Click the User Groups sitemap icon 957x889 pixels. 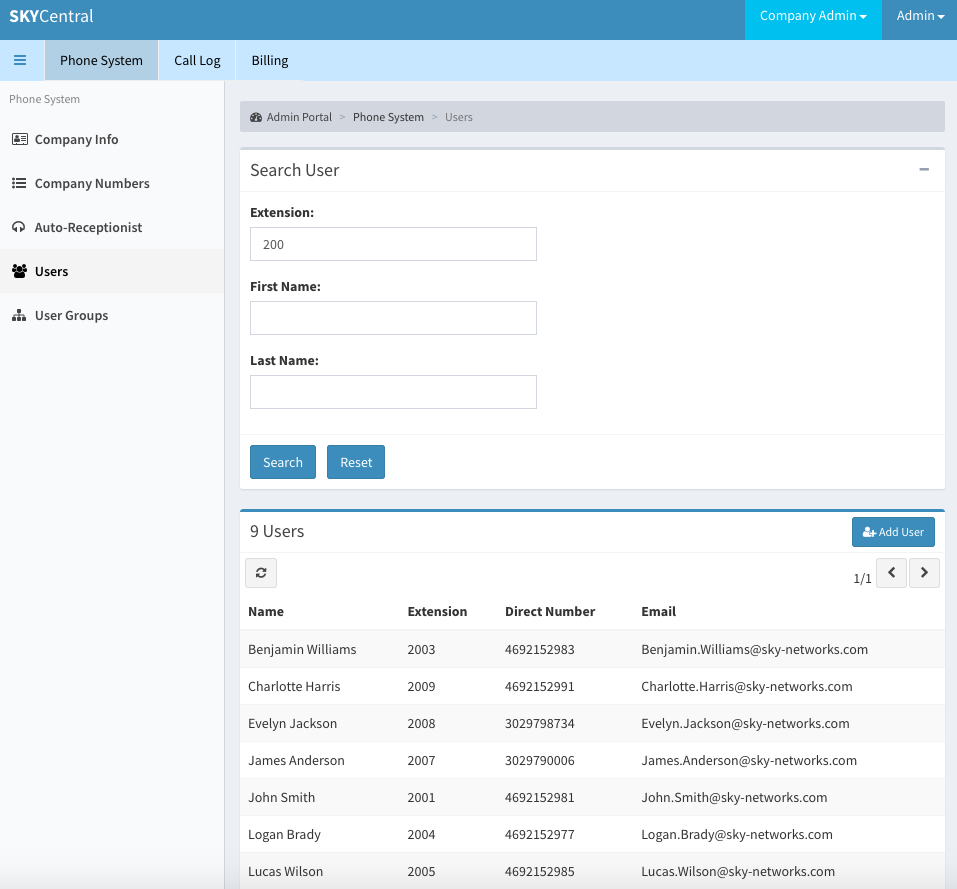tap(19, 315)
